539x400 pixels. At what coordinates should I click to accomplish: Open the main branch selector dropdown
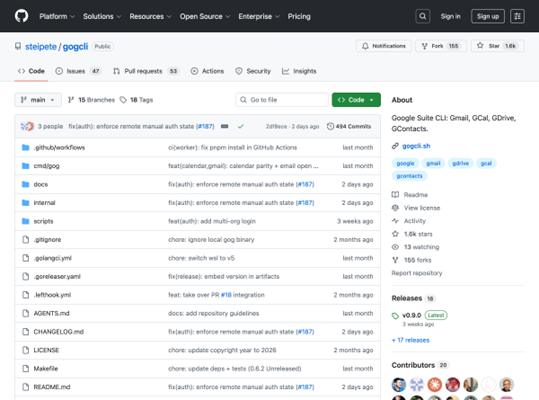tap(38, 100)
